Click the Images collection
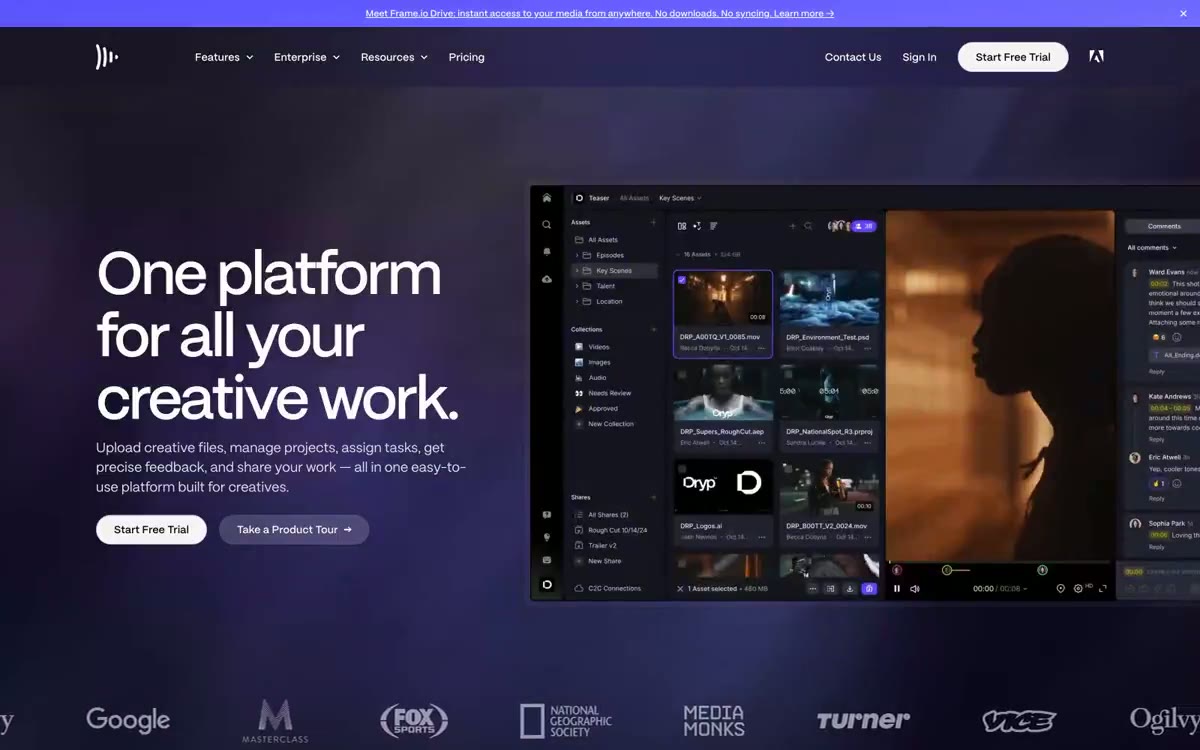1200x750 pixels. (599, 362)
